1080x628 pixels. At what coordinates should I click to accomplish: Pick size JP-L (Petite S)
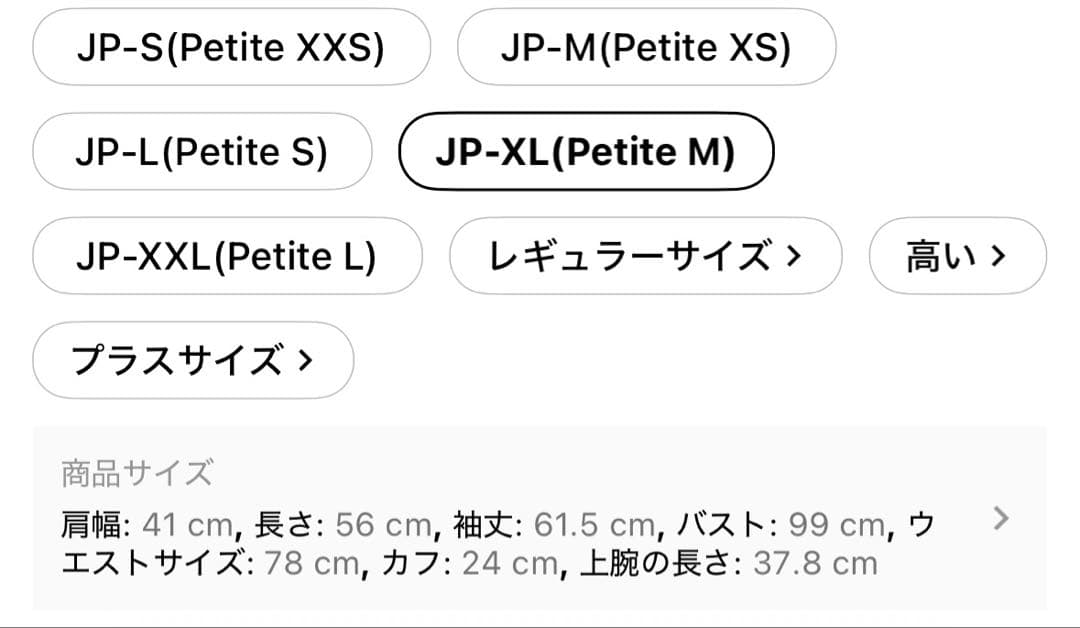pos(201,152)
